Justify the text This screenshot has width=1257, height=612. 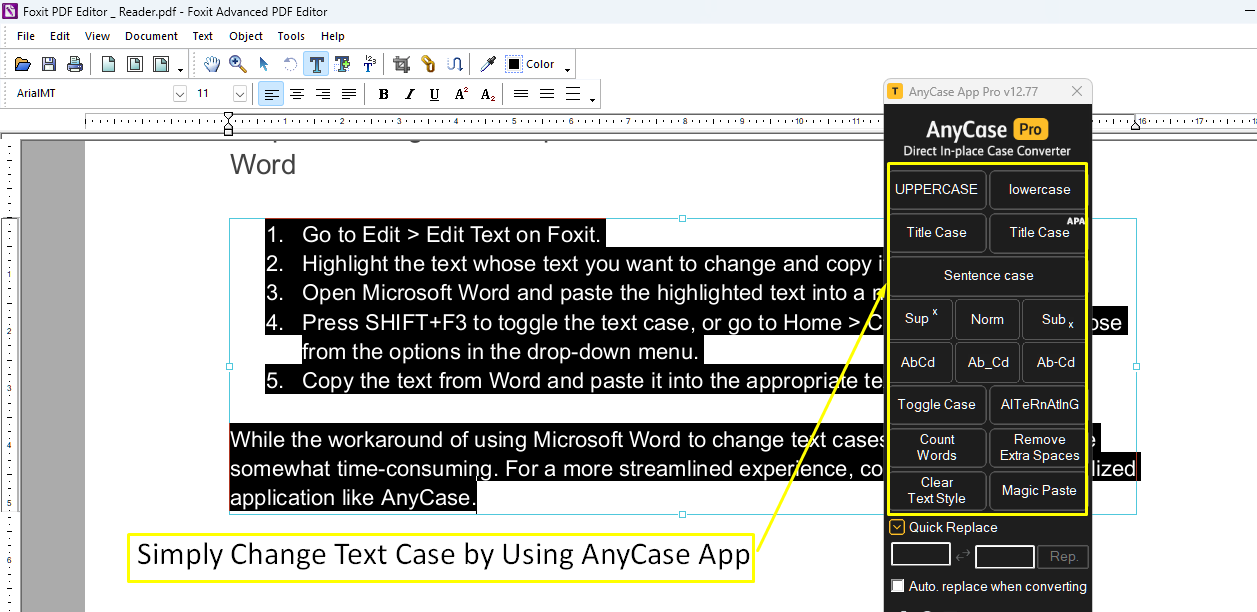(x=349, y=94)
